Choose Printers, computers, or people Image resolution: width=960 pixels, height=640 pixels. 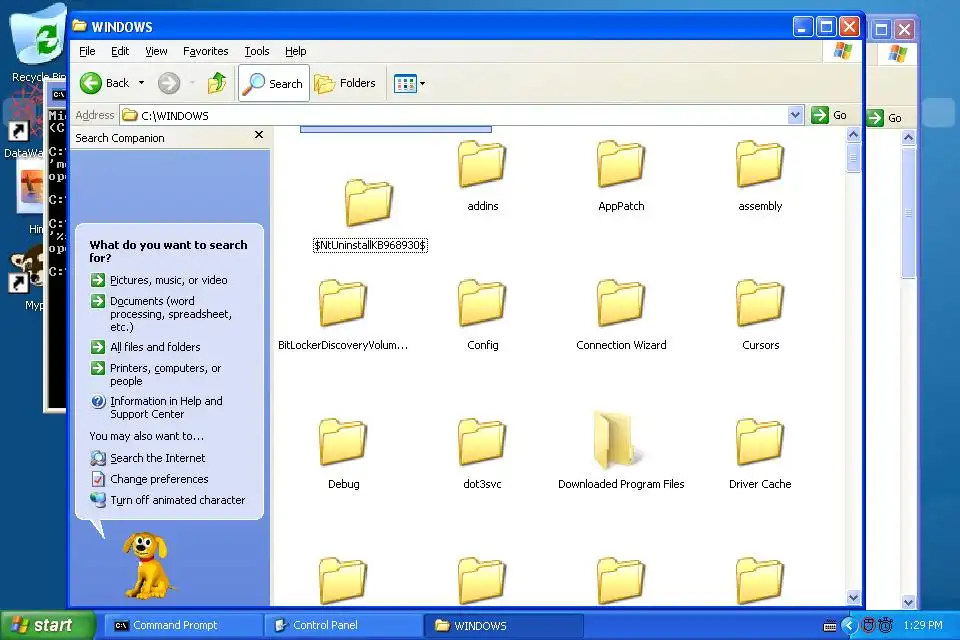point(165,374)
